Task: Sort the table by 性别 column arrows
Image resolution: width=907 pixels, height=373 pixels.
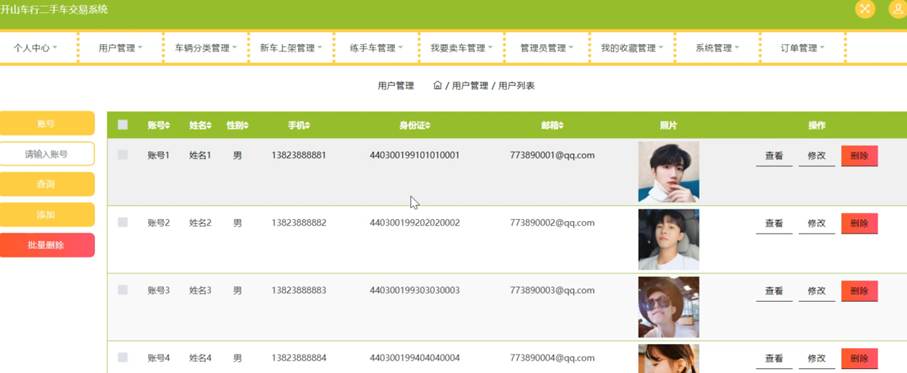Action: click(x=246, y=125)
